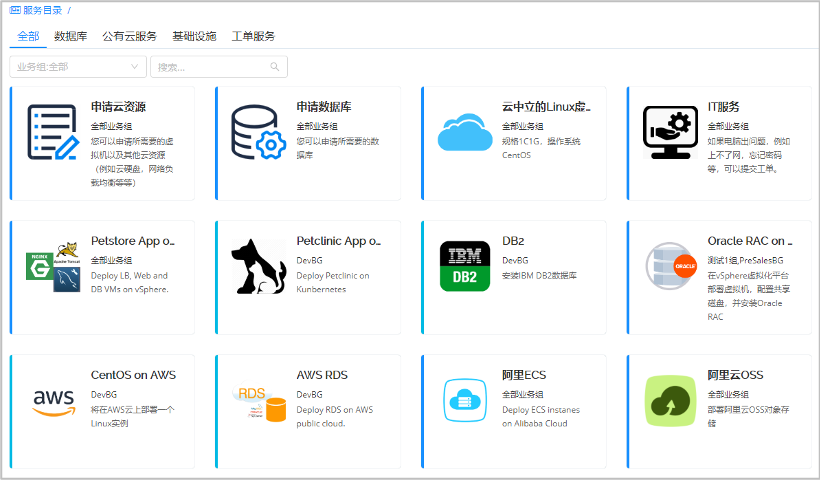Switch to the 全部 tab
The width and height of the screenshot is (820, 480).
28,36
